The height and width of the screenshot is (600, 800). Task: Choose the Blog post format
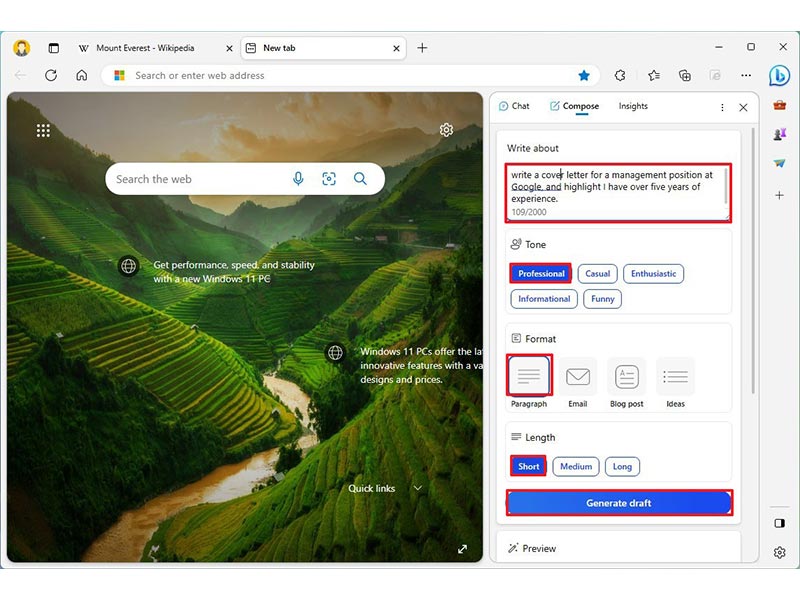pos(627,382)
